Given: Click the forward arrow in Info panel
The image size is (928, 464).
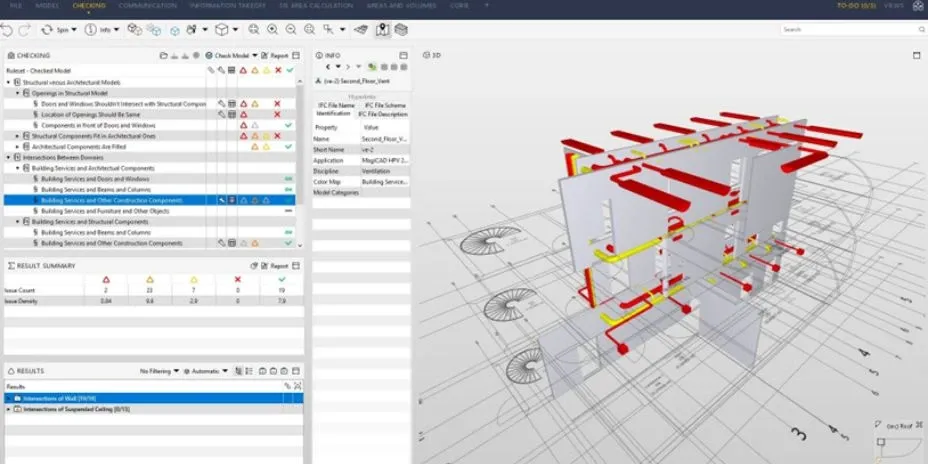Looking at the screenshot, I should click(x=348, y=67).
